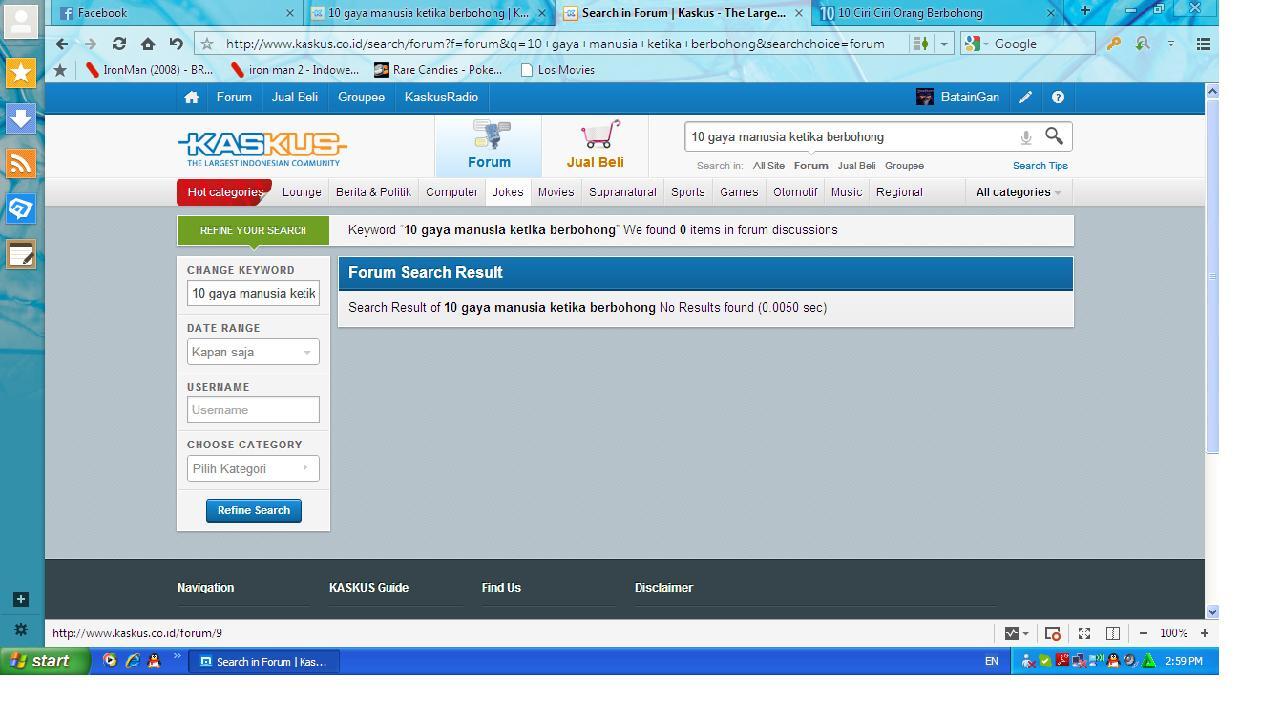Select the Forum microphone icon tab
The height and width of the screenshot is (720, 1280).
pos(489,146)
